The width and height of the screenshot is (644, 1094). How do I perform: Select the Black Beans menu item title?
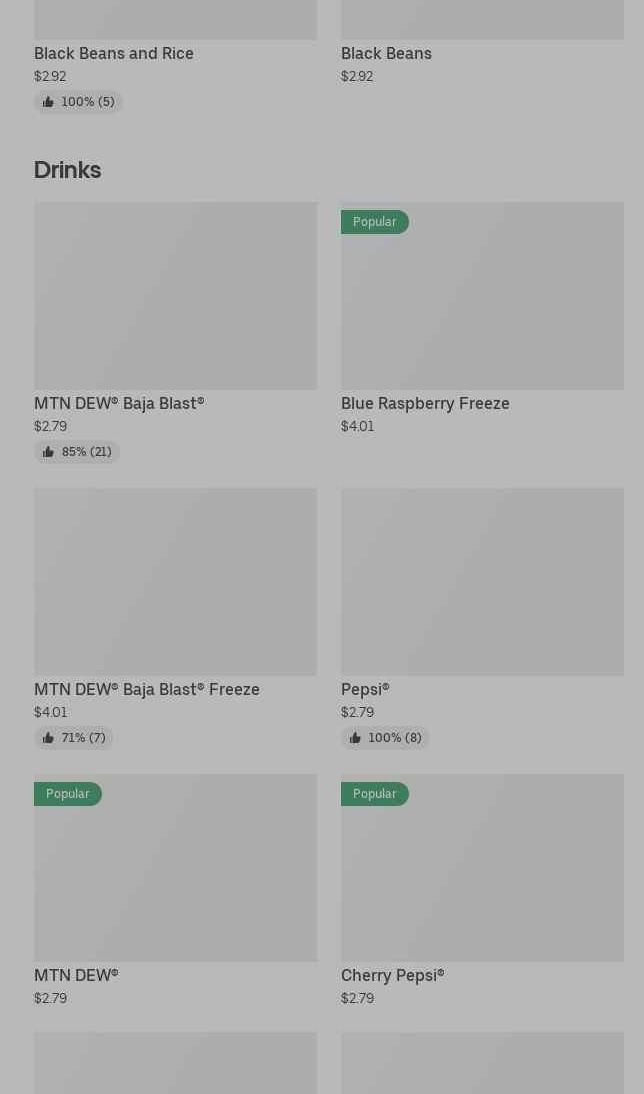pyautogui.click(x=386, y=53)
